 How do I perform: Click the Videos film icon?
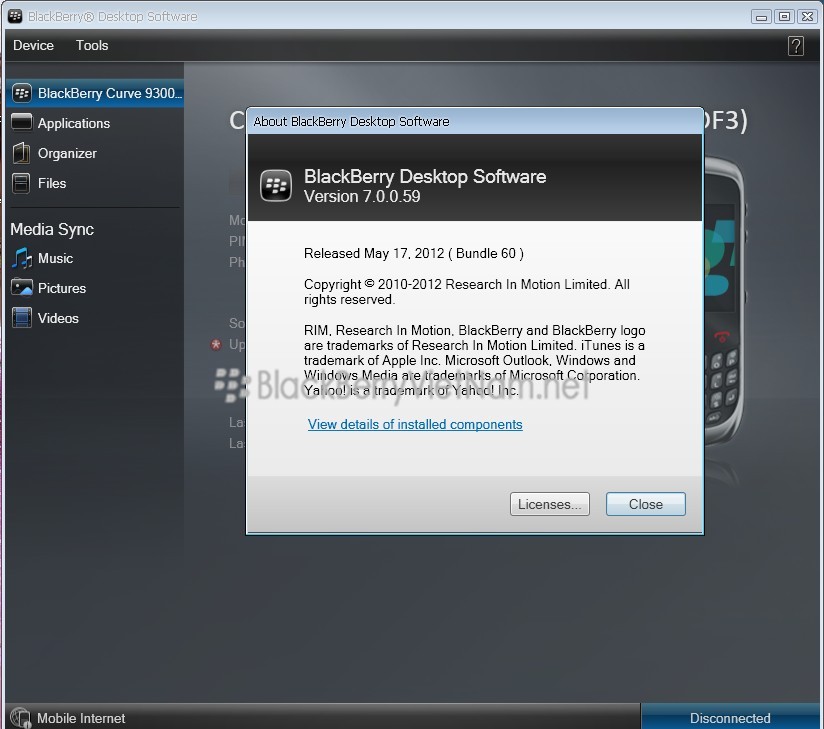point(22,317)
